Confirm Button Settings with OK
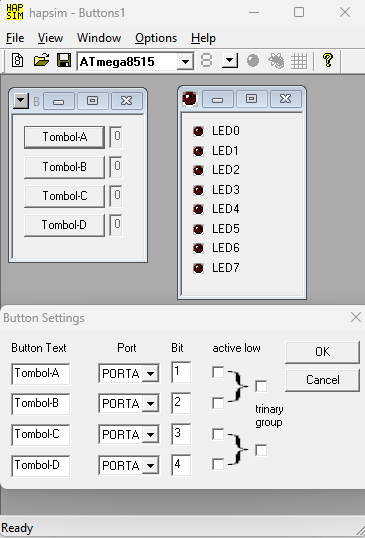 [x=322, y=352]
